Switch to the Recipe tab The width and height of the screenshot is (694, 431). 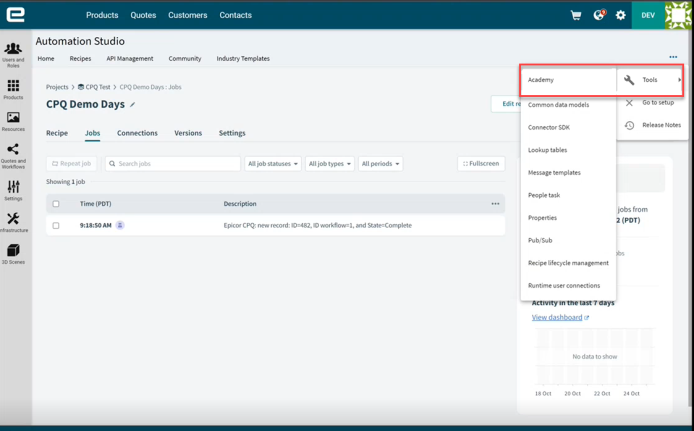57,133
